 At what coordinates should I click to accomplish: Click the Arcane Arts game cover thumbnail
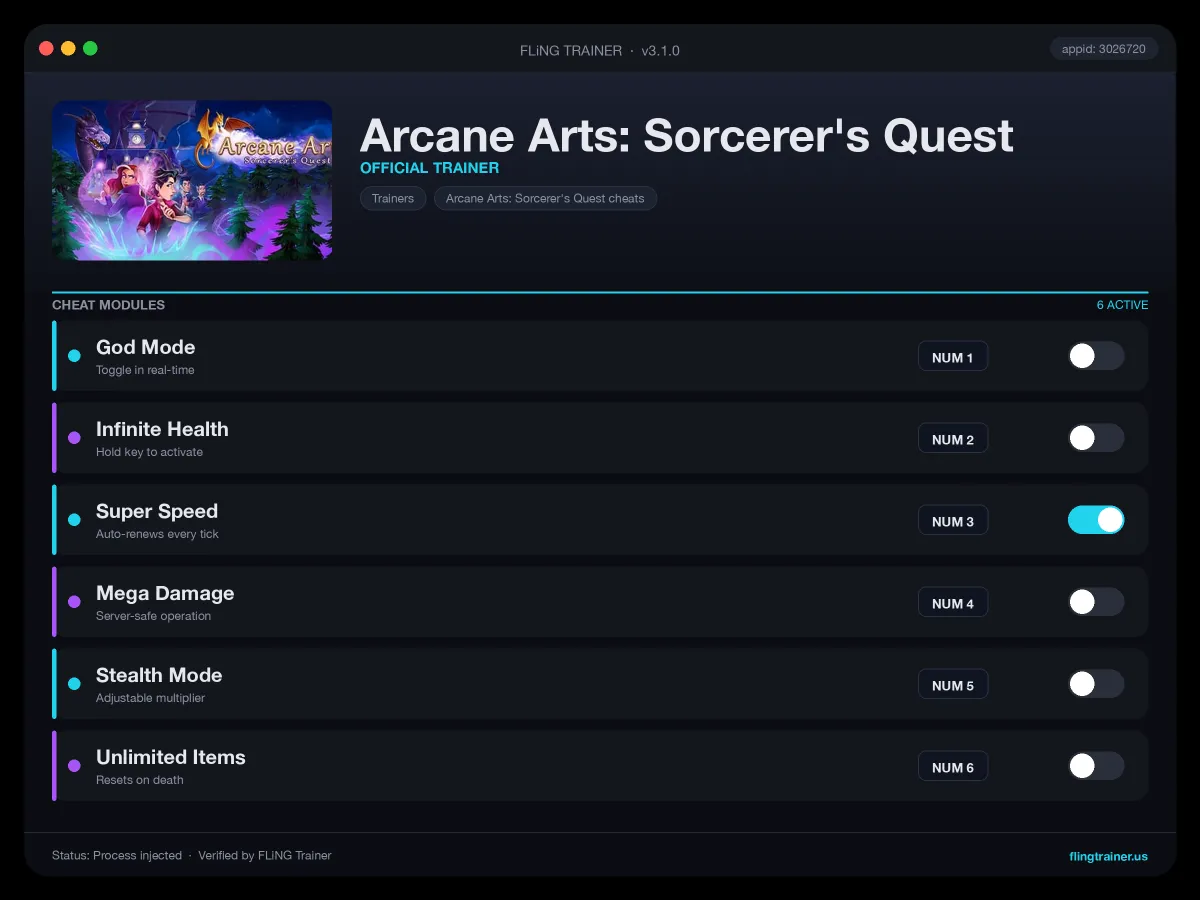click(192, 180)
